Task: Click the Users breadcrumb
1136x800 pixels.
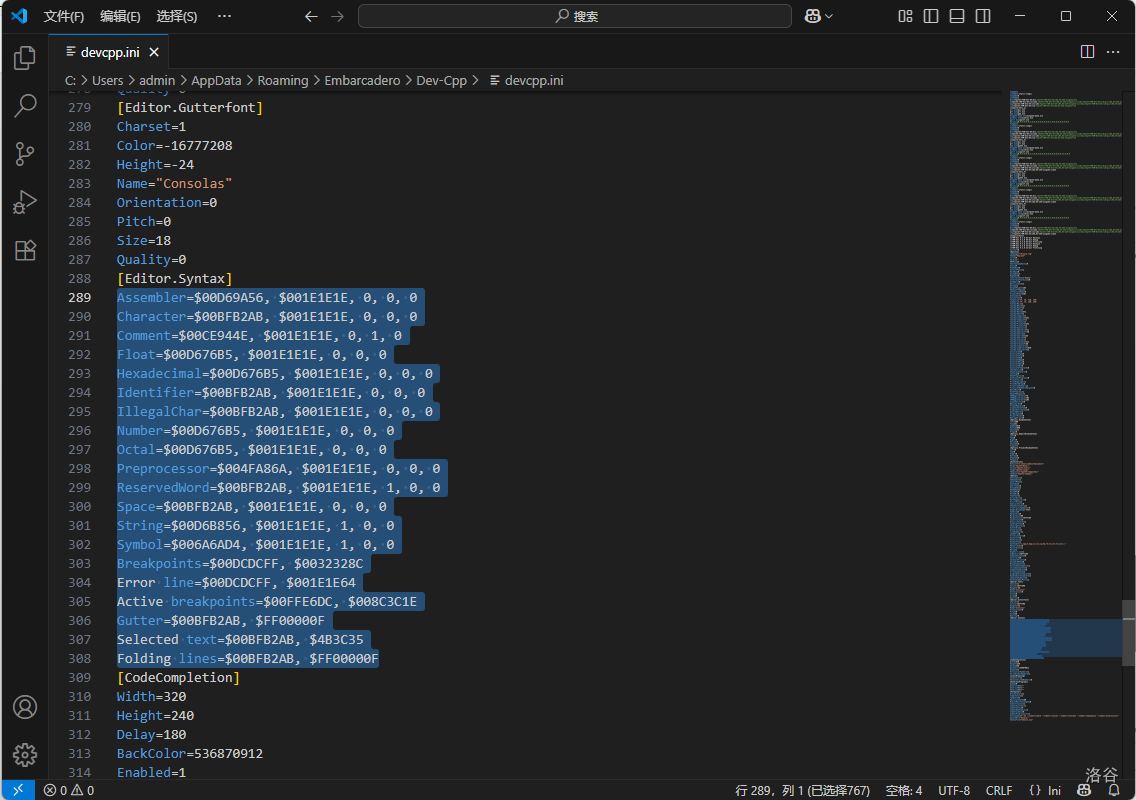Action: 107,80
